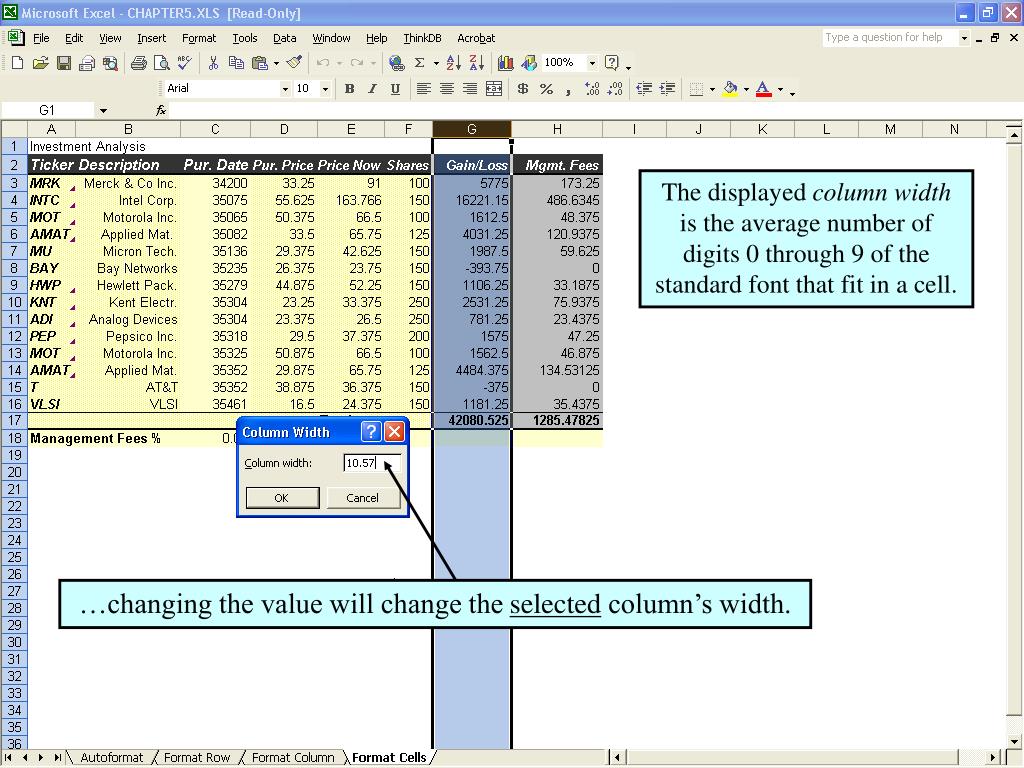Decrease the cell indent
This screenshot has width=1024, height=768.
[x=644, y=89]
